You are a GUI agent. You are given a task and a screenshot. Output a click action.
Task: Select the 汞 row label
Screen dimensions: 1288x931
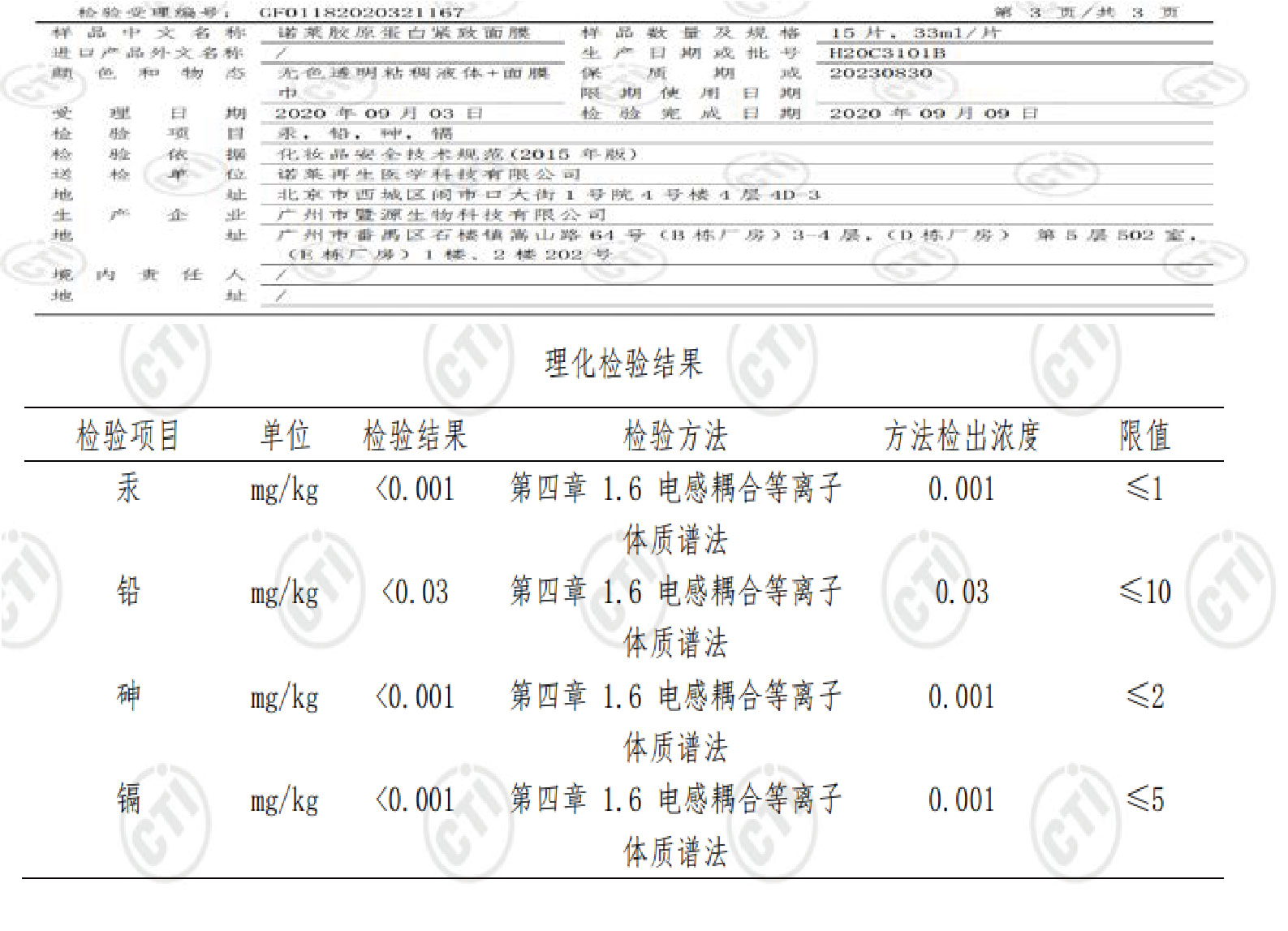click(x=128, y=489)
